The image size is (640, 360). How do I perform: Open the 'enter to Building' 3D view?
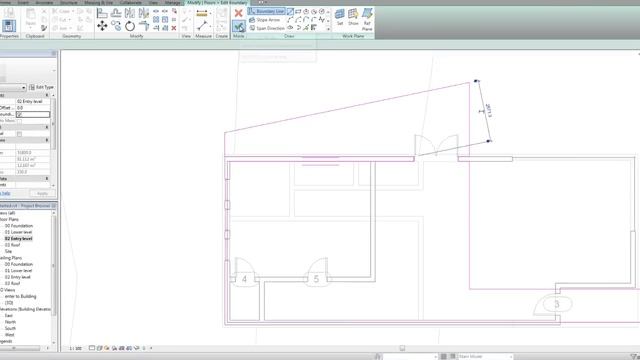coord(20,296)
